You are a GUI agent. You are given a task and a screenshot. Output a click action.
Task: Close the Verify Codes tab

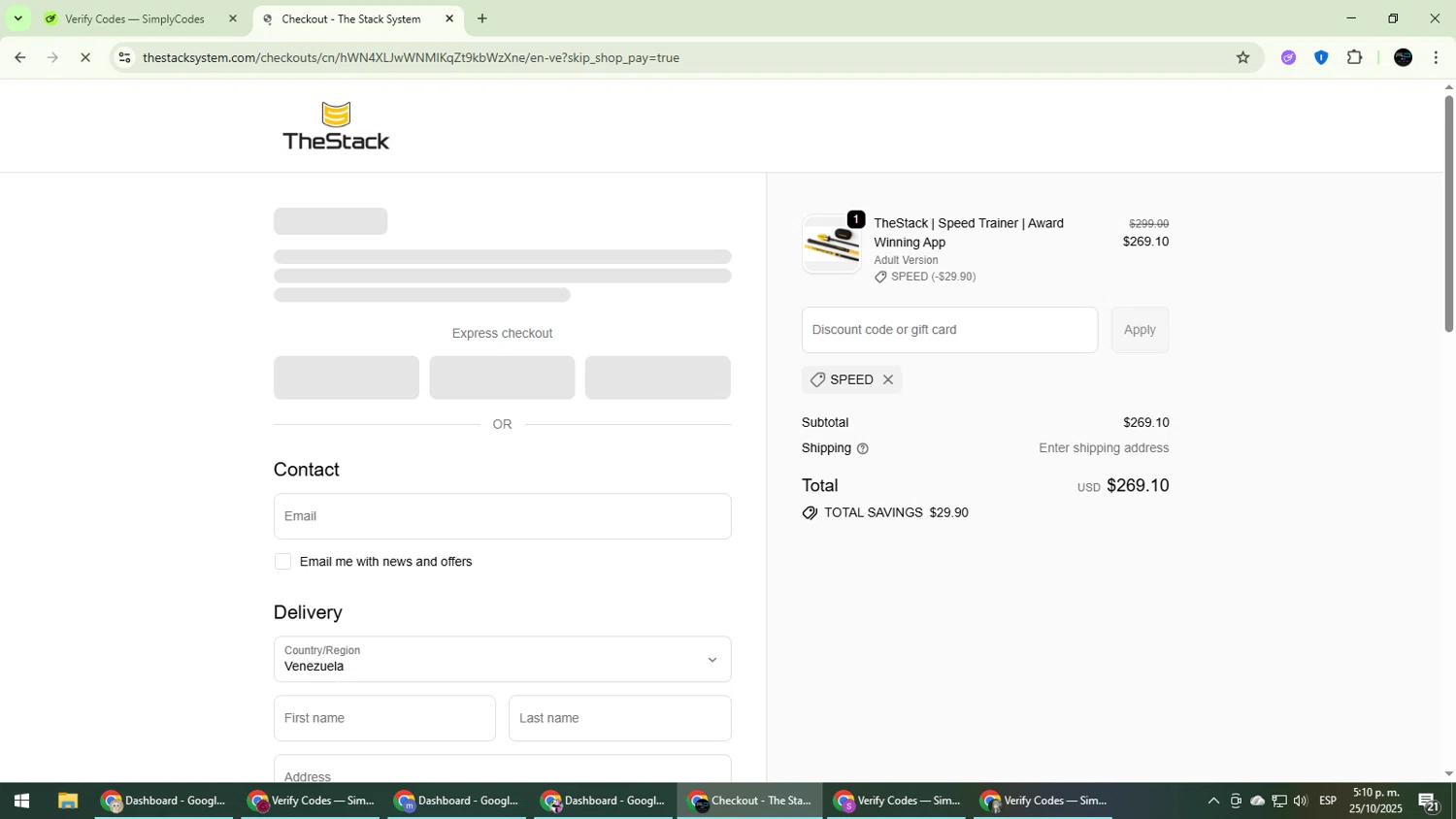232,18
